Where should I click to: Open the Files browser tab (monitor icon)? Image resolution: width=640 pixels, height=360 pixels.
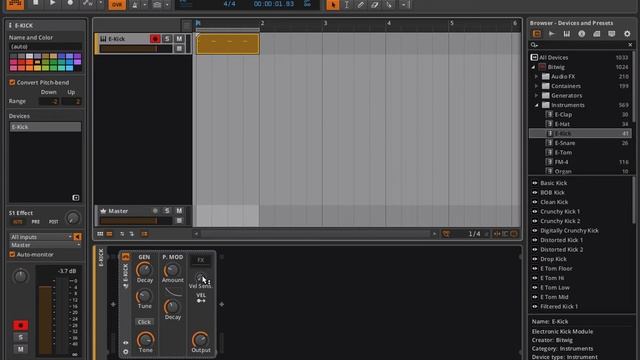click(x=611, y=34)
